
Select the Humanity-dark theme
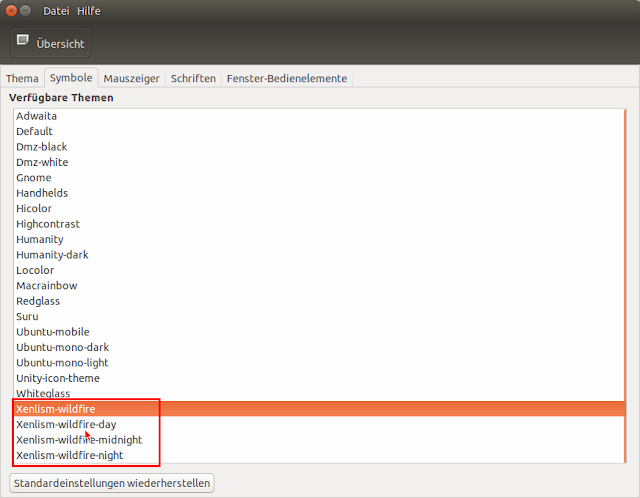pyautogui.click(x=319, y=255)
